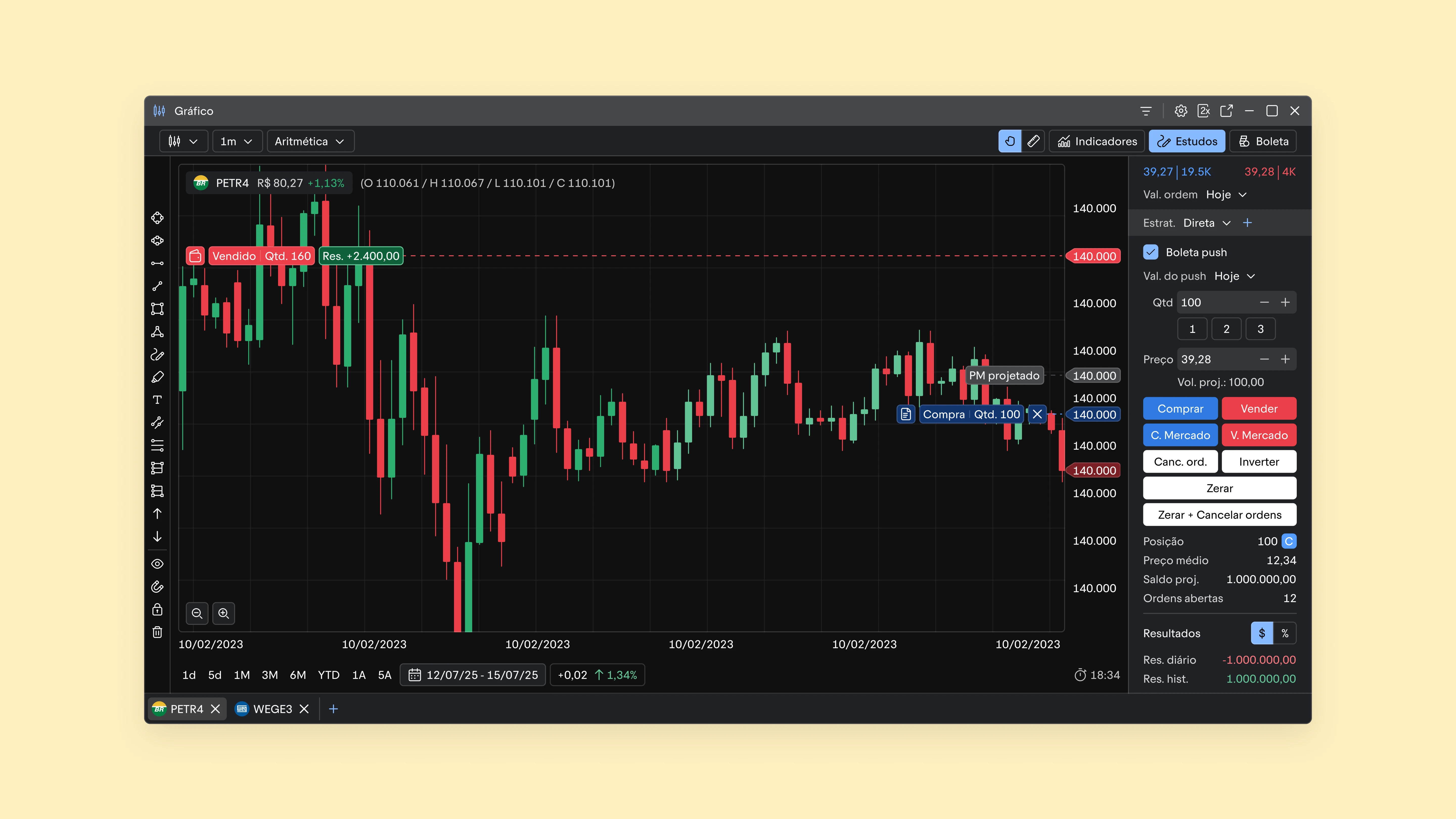Click Zerar + Cancelar ordens button

(1220, 515)
